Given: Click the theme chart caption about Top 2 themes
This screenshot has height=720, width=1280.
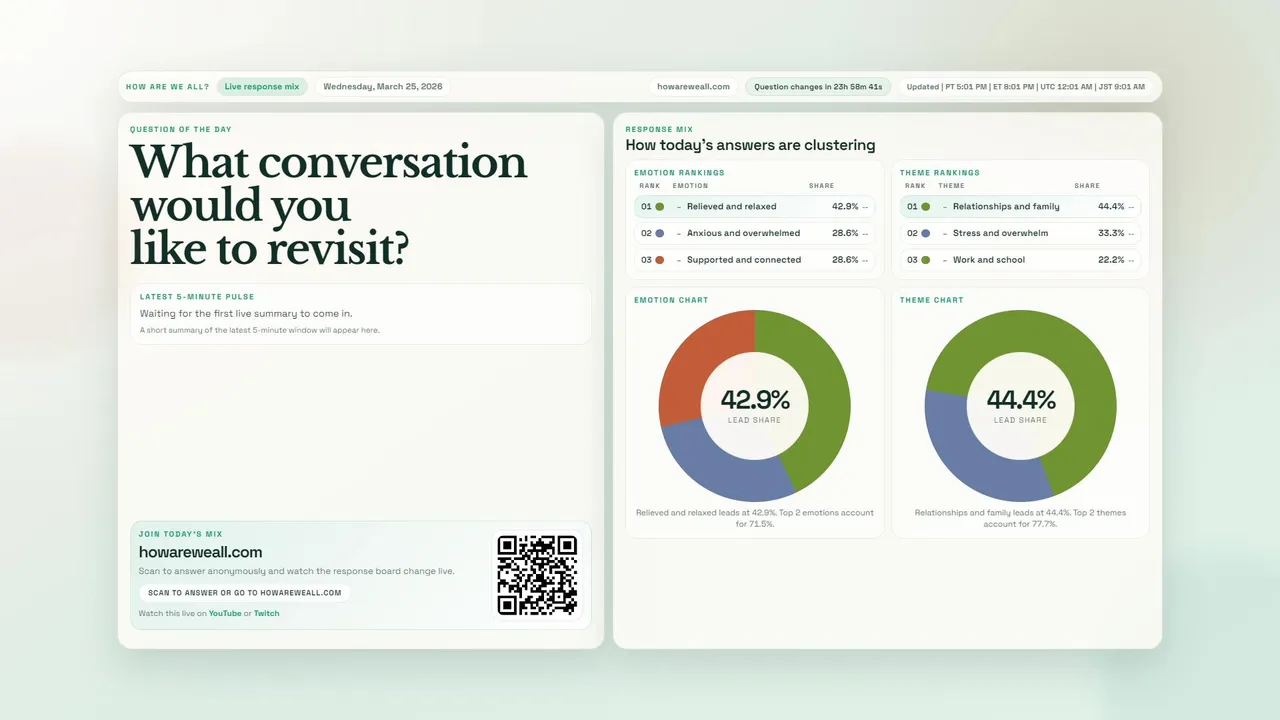Looking at the screenshot, I should tap(1021, 518).
